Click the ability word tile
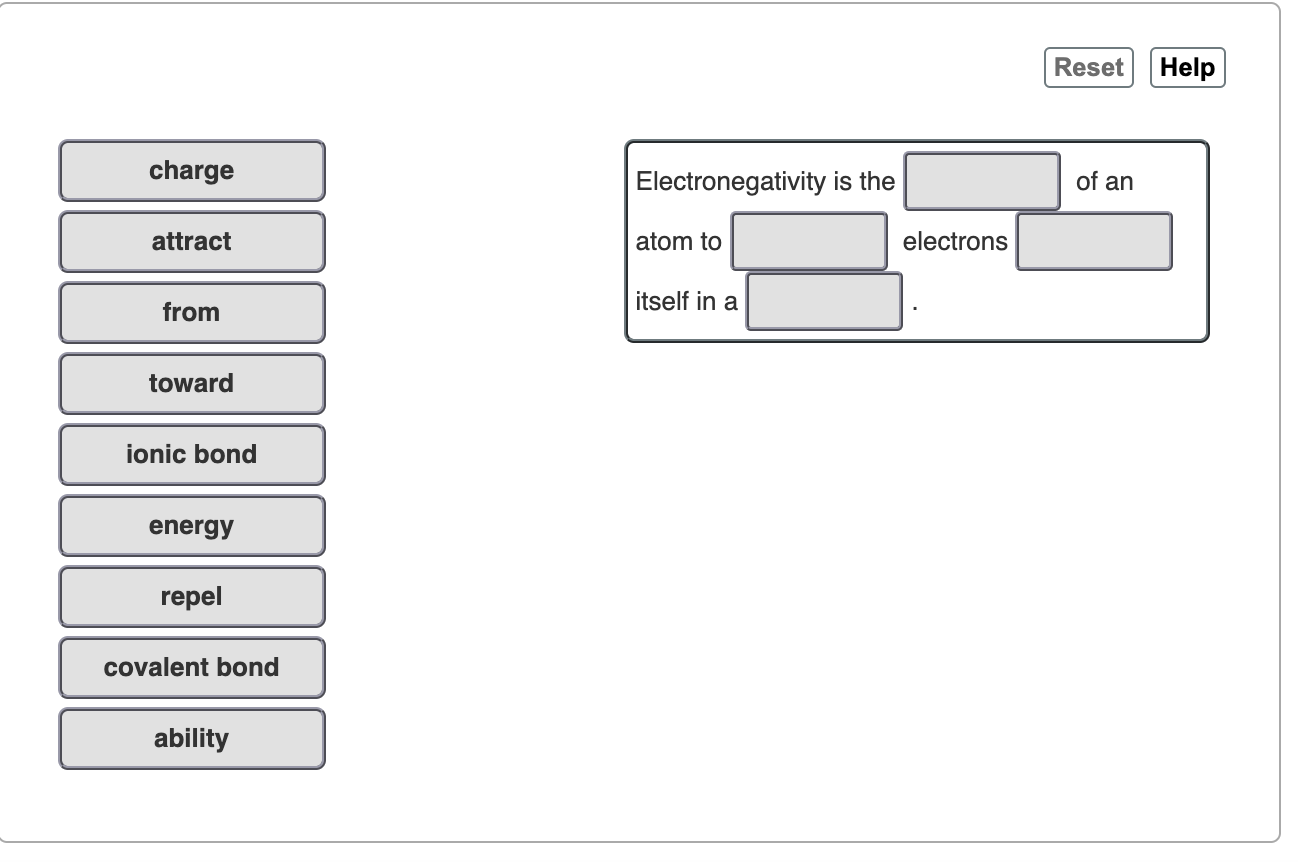The height and width of the screenshot is (862, 1298). (191, 738)
